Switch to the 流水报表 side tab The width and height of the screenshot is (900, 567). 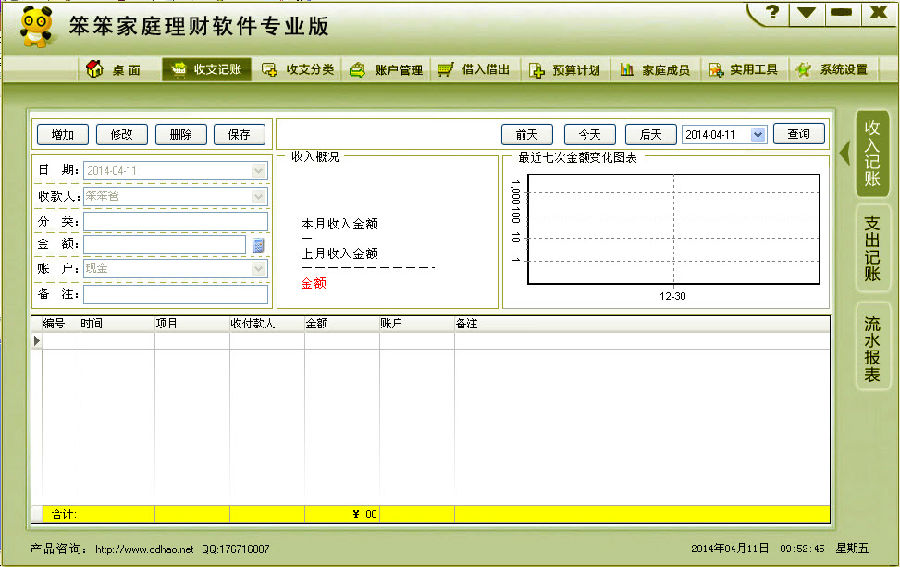872,349
